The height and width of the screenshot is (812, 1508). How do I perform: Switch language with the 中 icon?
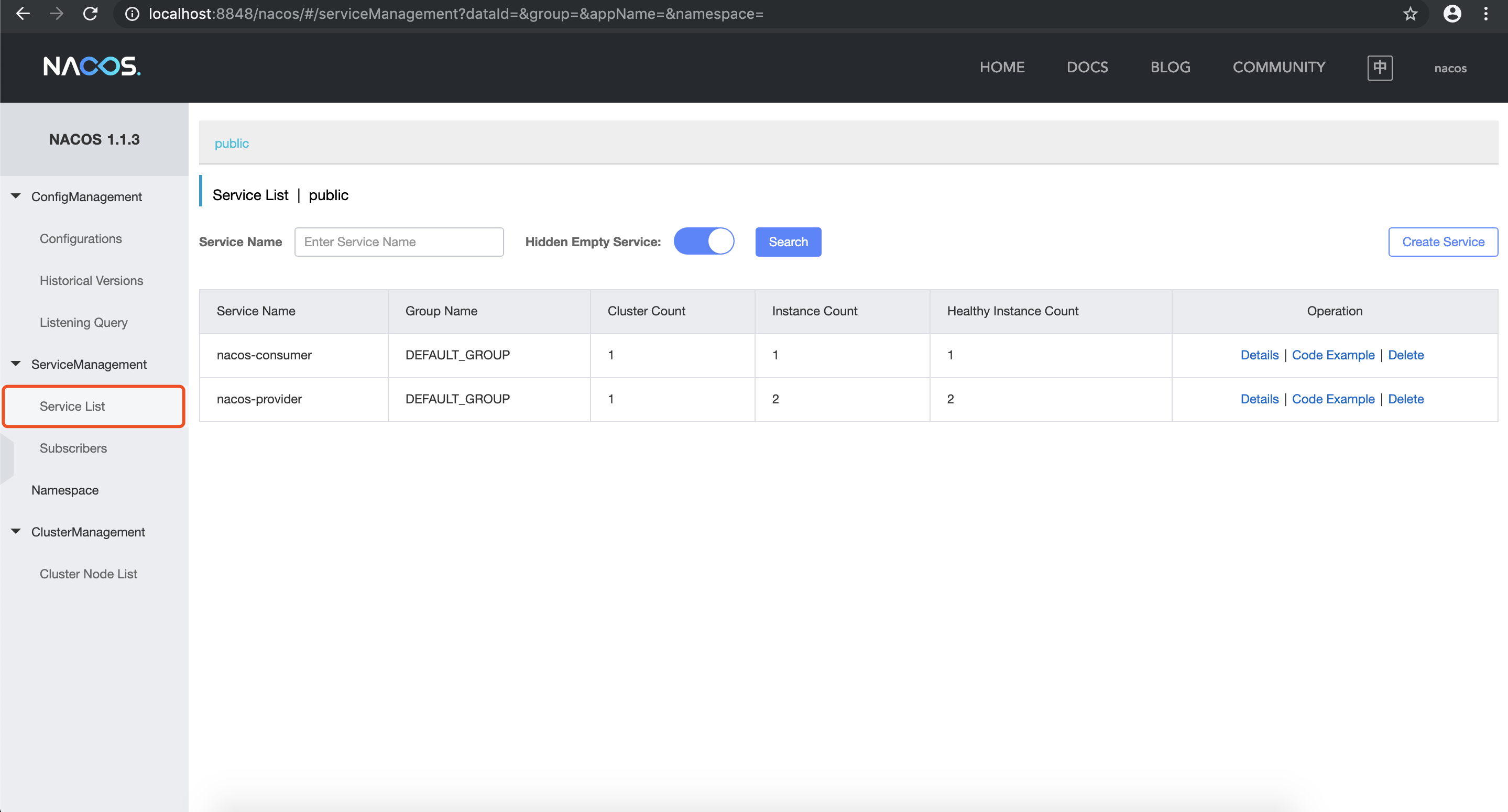tap(1379, 68)
